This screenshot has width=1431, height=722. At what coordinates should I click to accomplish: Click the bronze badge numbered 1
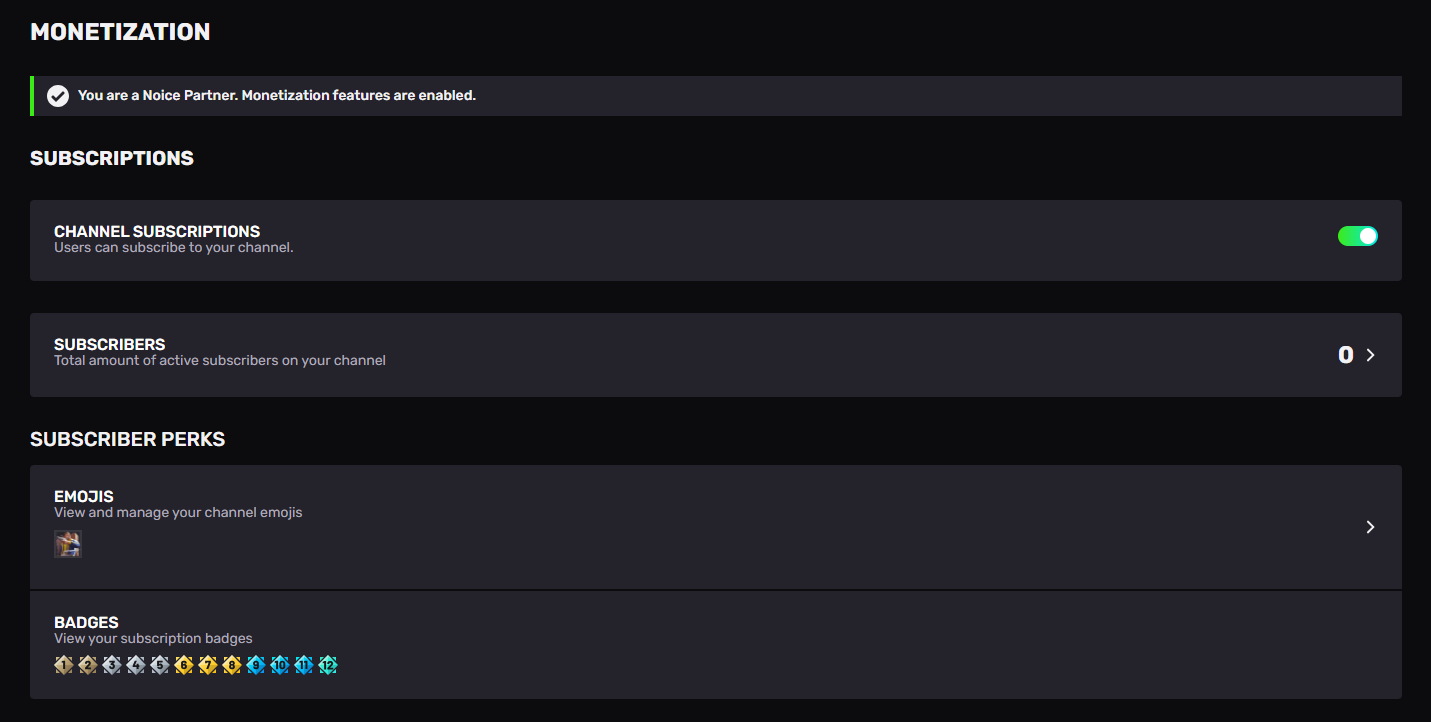click(x=64, y=665)
